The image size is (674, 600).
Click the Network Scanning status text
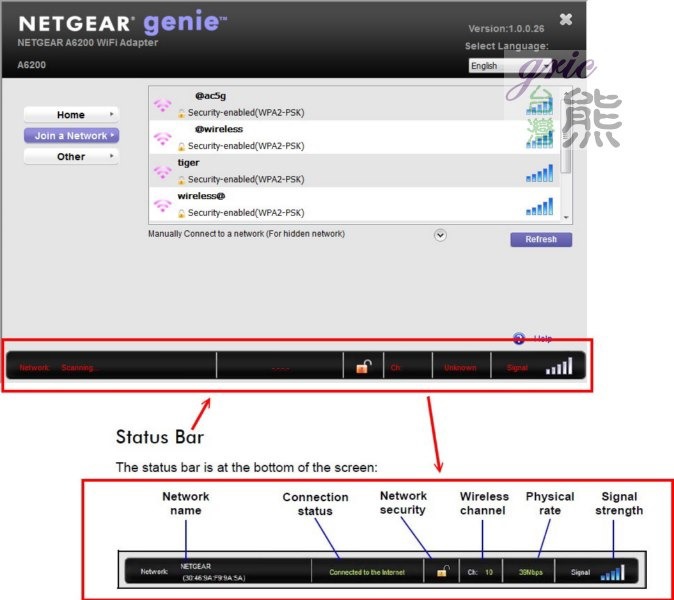58,368
